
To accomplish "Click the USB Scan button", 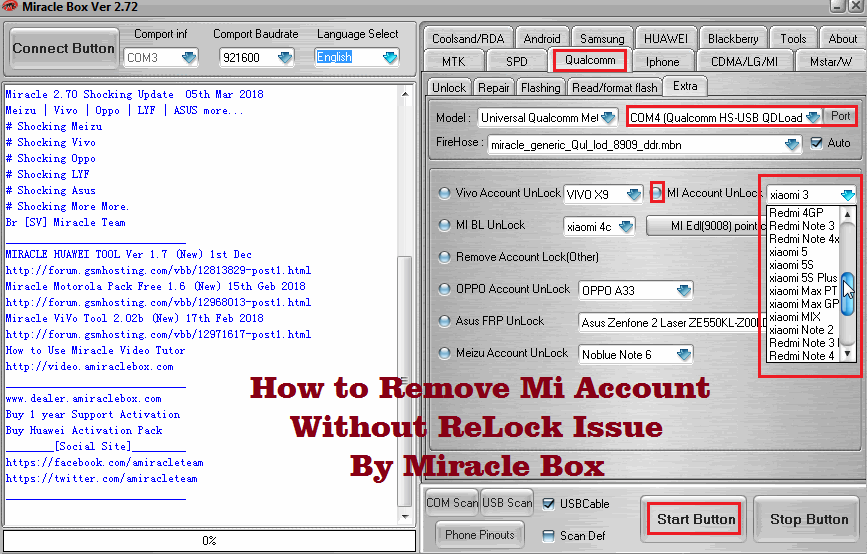I will pos(507,503).
